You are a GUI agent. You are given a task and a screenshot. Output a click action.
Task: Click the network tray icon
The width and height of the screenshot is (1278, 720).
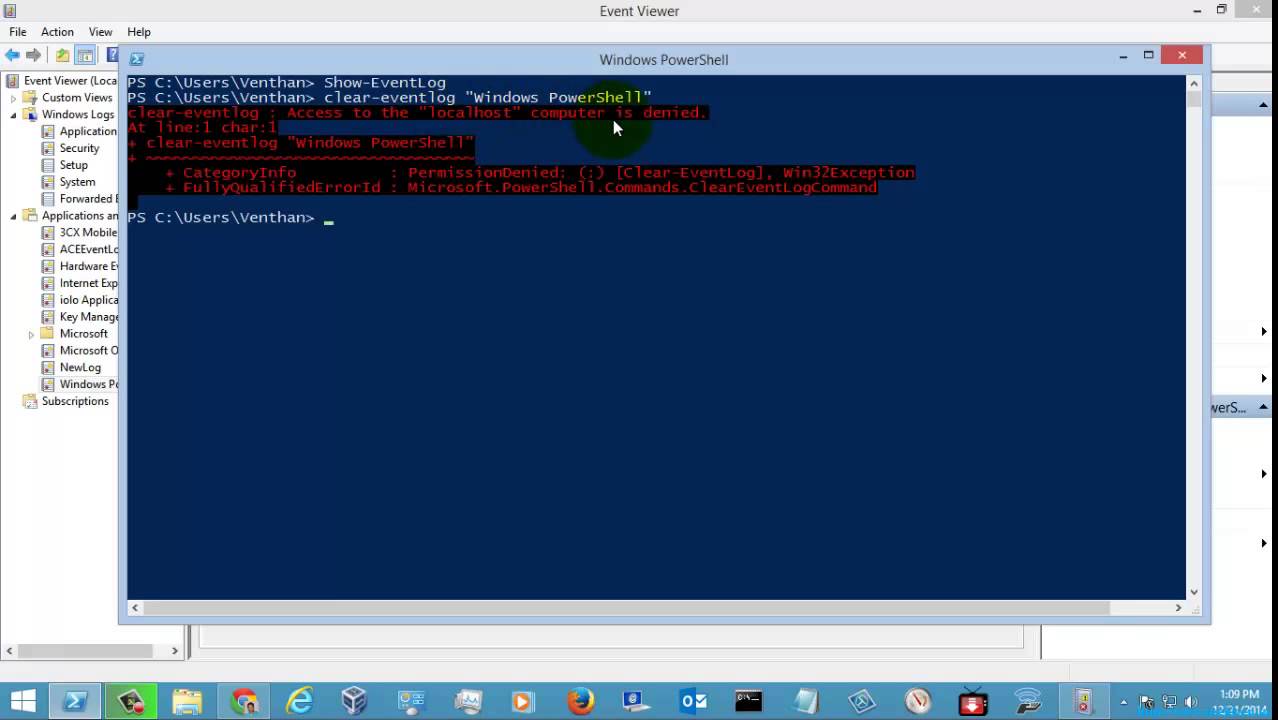[x=1168, y=702]
